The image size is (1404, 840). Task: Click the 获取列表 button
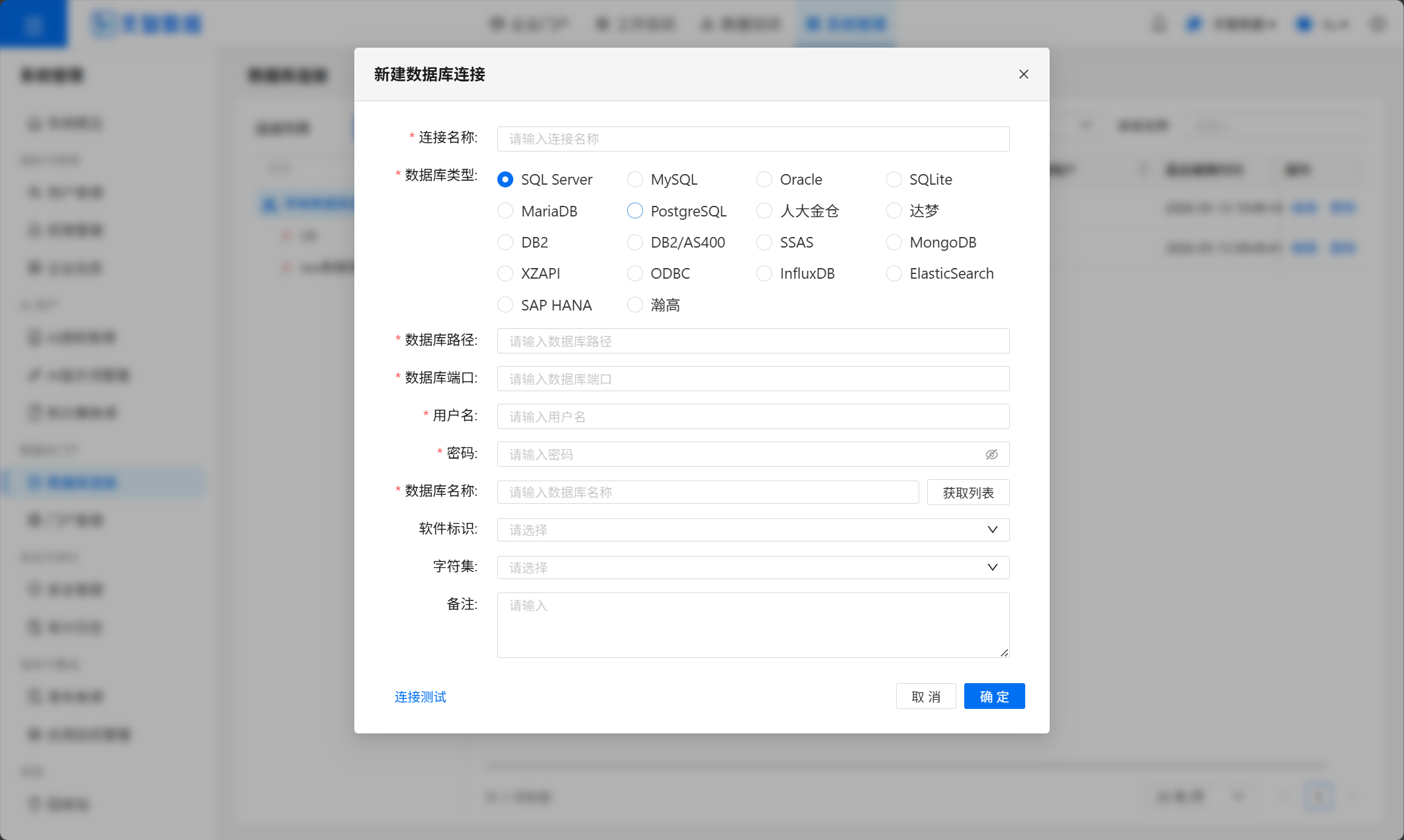coord(968,492)
